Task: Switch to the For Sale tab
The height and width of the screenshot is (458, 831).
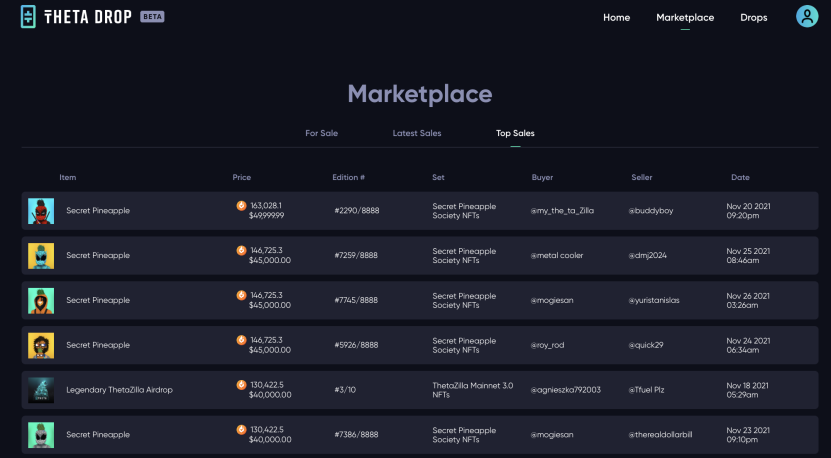Action: click(321, 133)
